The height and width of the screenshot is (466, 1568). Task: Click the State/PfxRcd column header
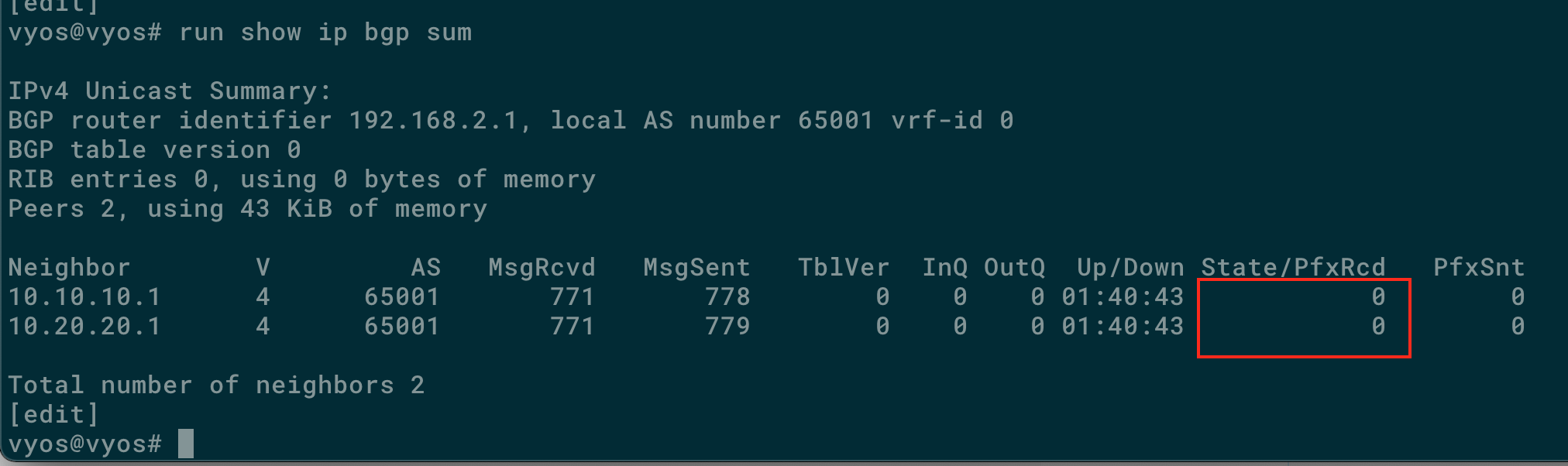(1293, 268)
